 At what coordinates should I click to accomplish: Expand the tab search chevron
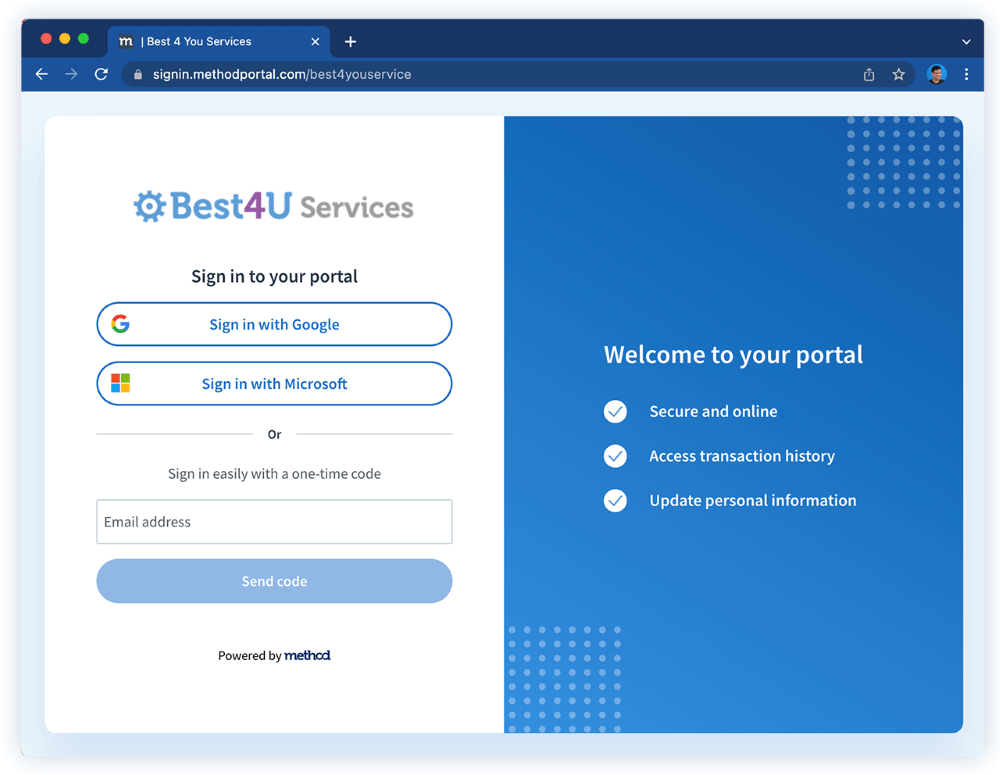[966, 41]
